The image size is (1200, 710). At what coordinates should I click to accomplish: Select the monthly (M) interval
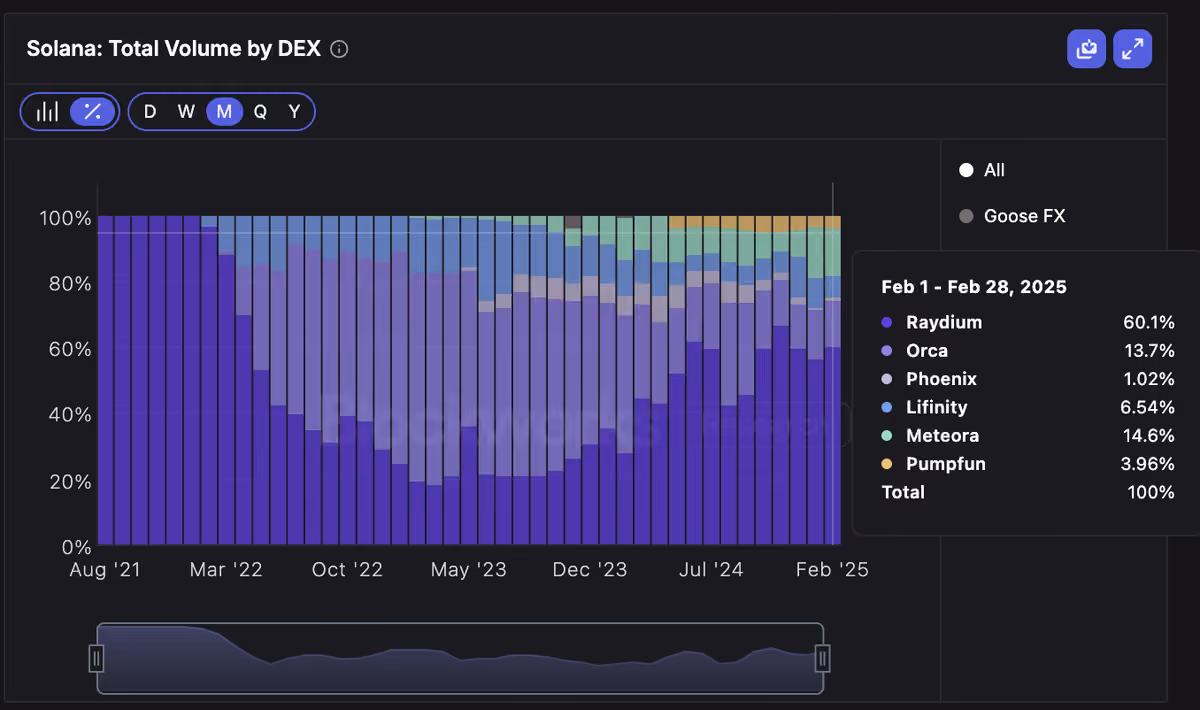click(224, 112)
